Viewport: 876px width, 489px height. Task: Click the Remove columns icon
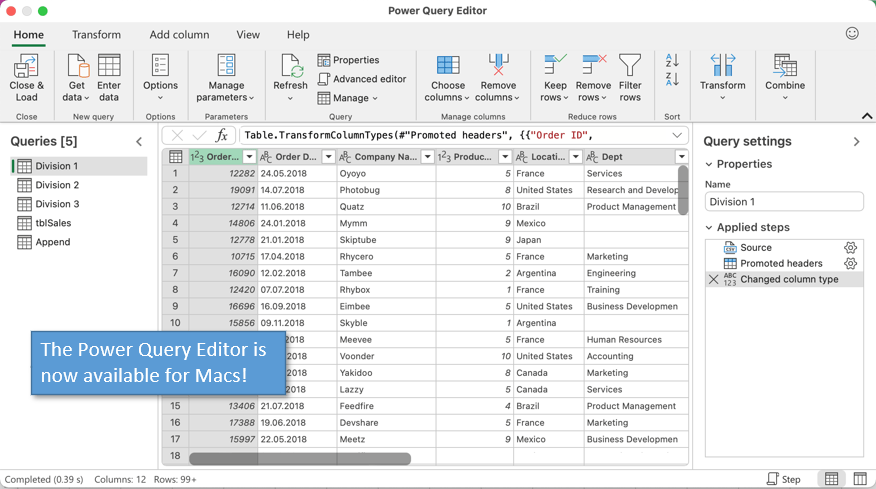498,67
